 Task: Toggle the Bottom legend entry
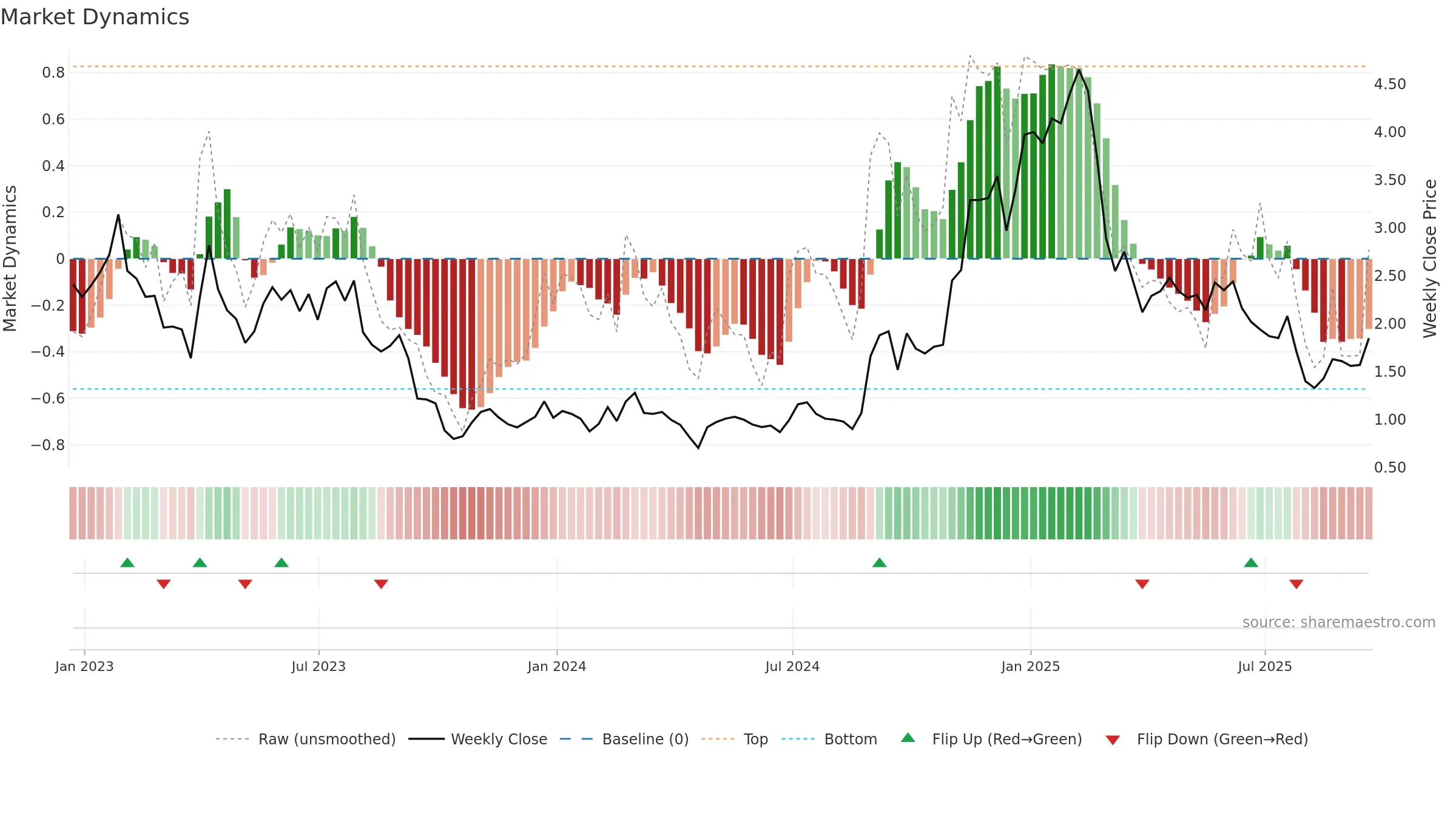coord(829,739)
